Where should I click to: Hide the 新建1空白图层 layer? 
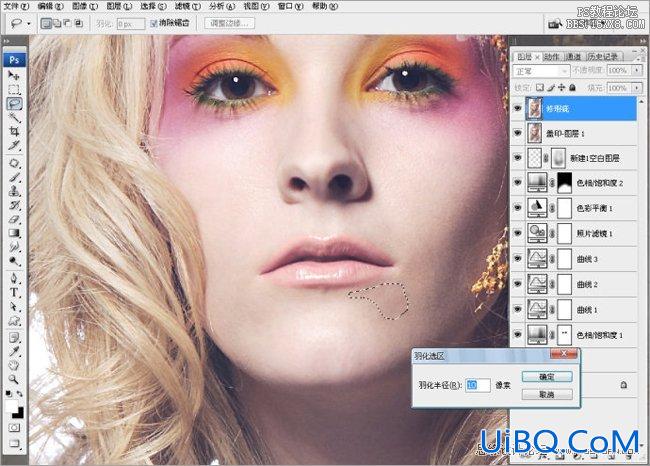tap(518, 158)
